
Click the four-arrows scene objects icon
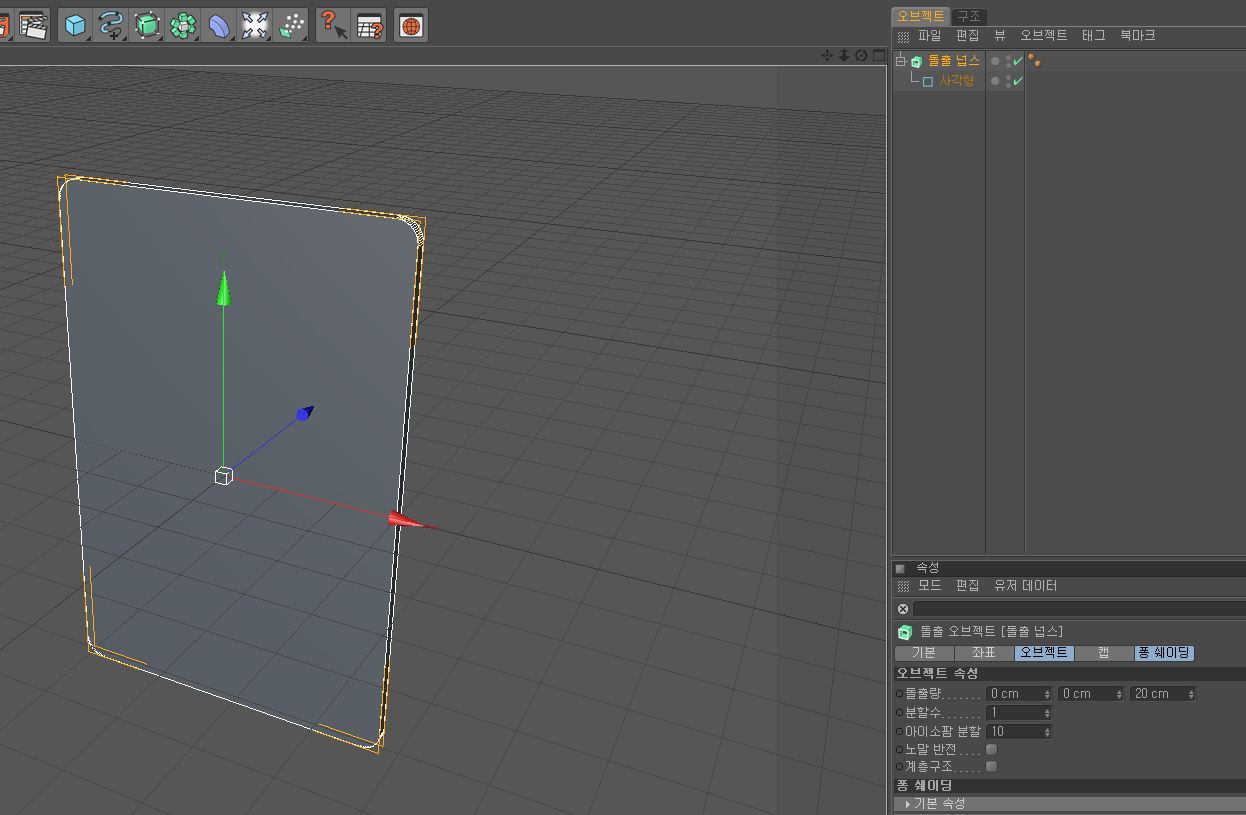[x=255, y=26]
